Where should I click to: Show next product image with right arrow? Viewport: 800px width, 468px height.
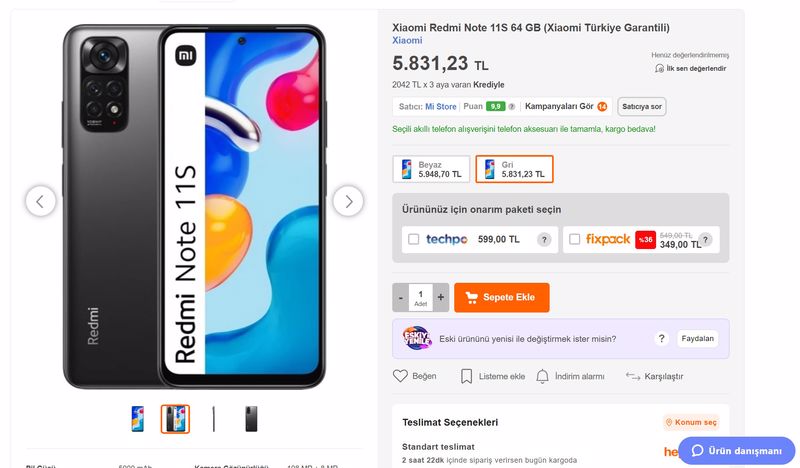348,201
